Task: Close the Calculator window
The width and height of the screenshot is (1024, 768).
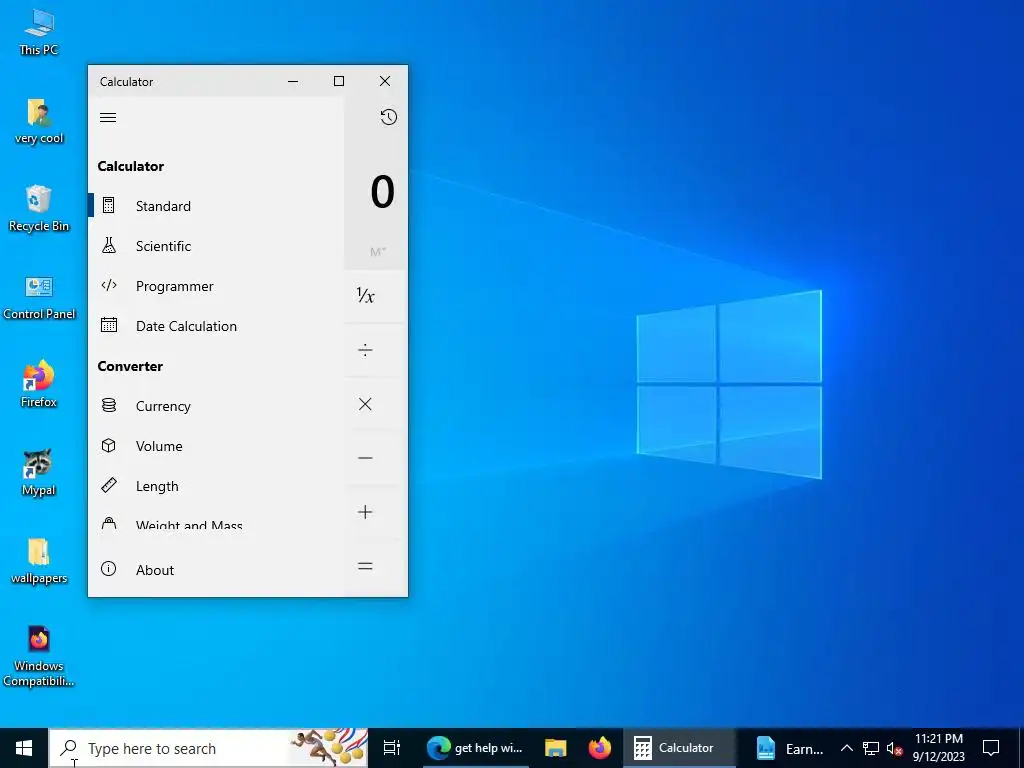Action: click(x=385, y=81)
